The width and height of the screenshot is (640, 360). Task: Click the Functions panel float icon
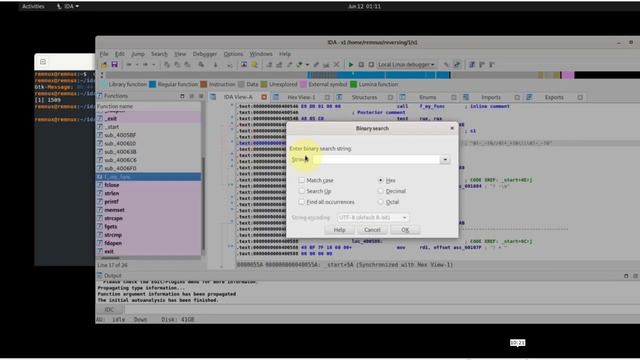182,96
